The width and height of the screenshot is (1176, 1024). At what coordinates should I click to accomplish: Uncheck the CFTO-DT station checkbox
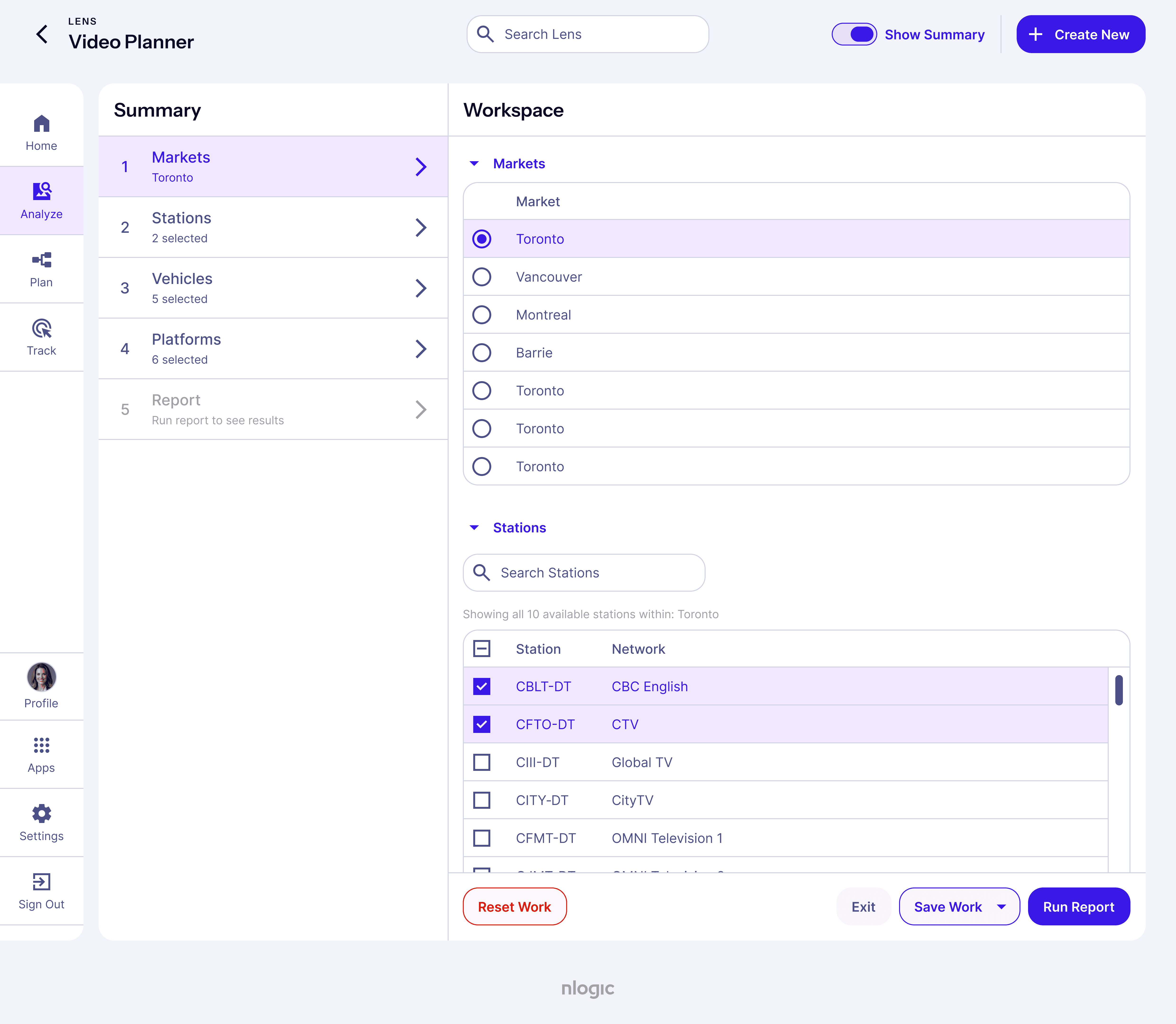click(x=482, y=725)
